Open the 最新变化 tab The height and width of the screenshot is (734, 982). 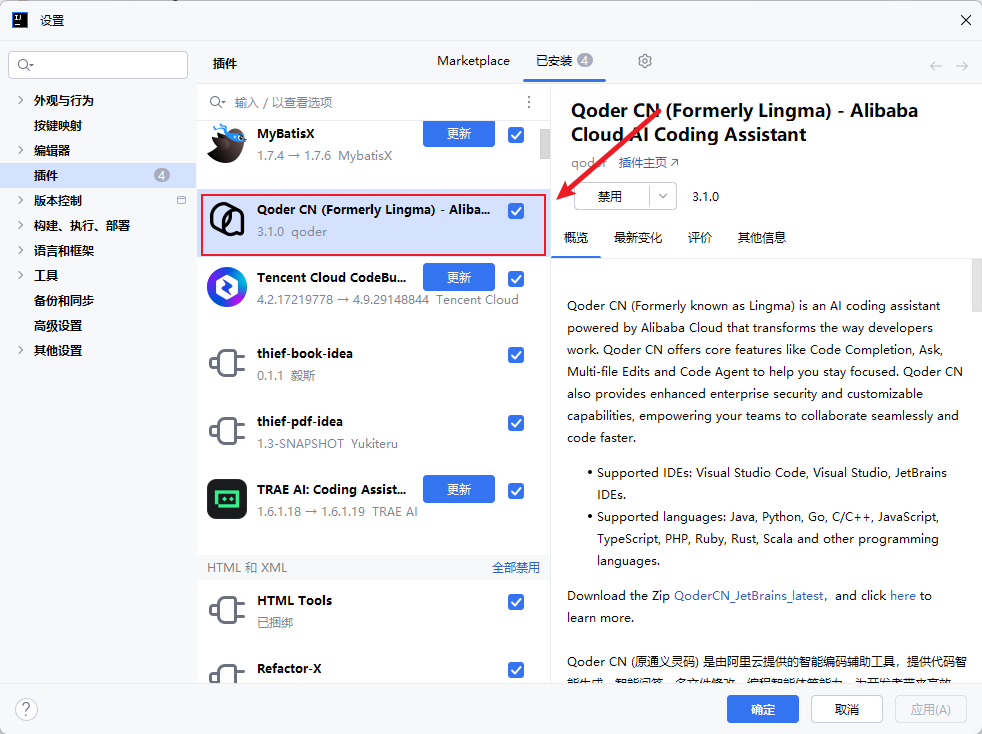(x=638, y=237)
